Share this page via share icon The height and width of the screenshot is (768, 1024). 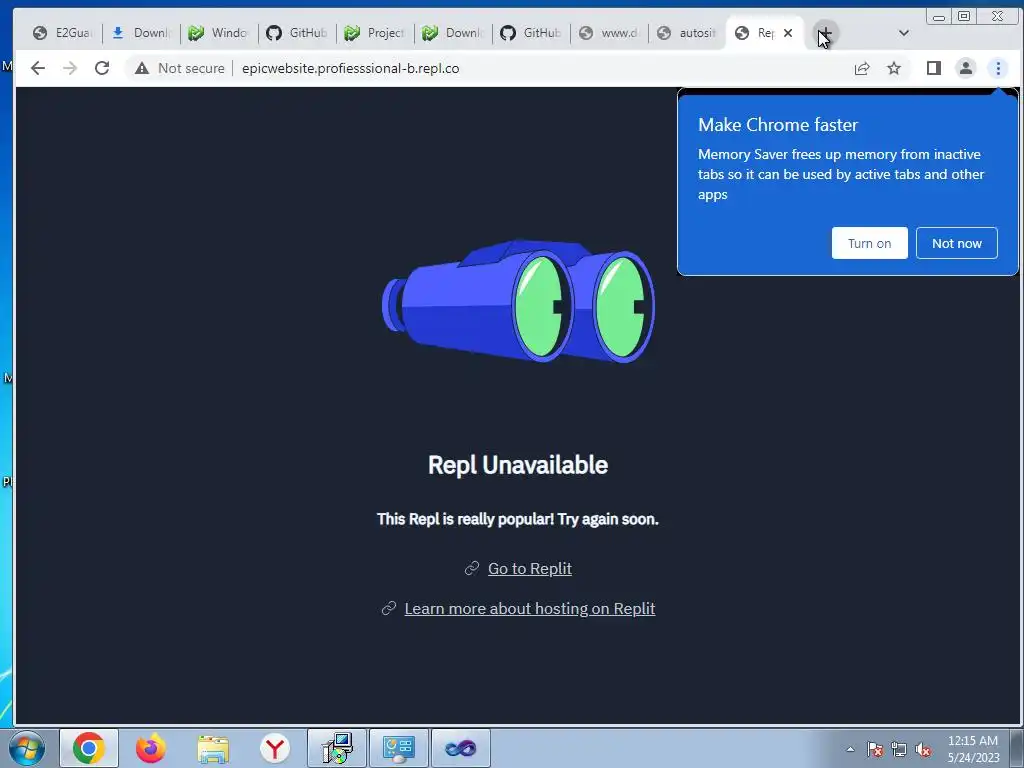coord(862,68)
